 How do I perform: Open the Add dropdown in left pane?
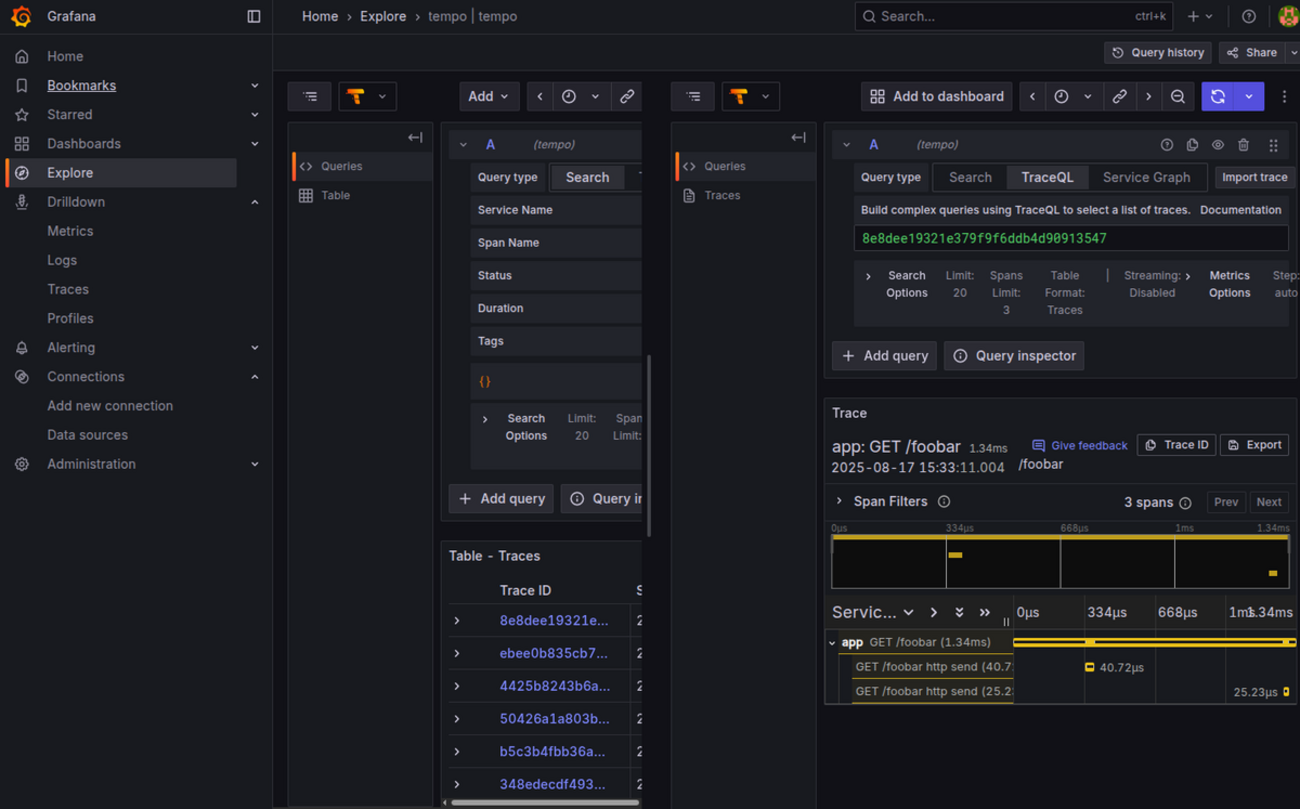coord(488,96)
